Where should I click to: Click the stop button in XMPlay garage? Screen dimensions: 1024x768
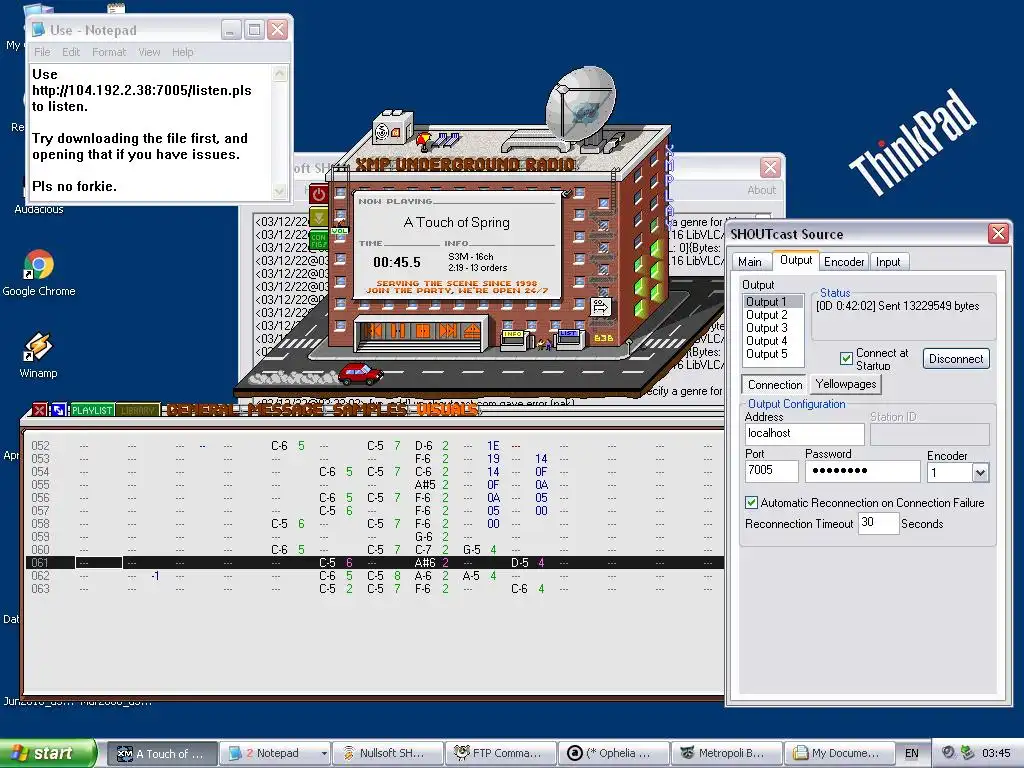[423, 331]
